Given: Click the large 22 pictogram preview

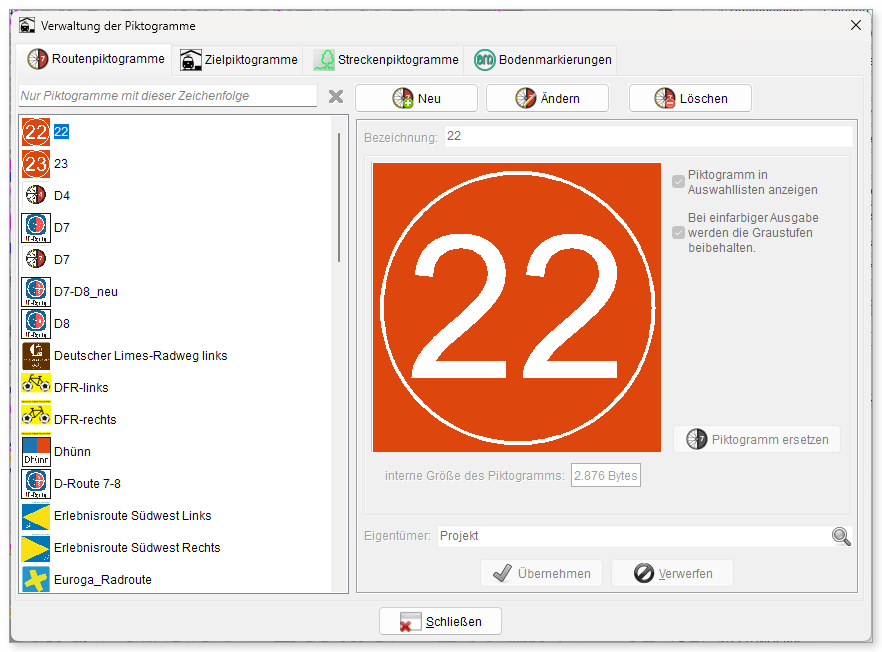Looking at the screenshot, I should (517, 308).
